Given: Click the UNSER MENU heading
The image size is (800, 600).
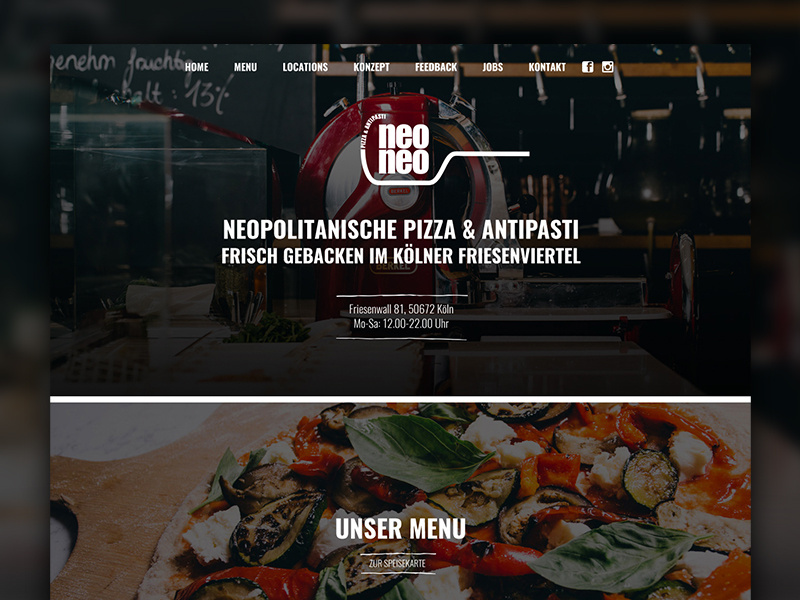Looking at the screenshot, I should 401,529.
